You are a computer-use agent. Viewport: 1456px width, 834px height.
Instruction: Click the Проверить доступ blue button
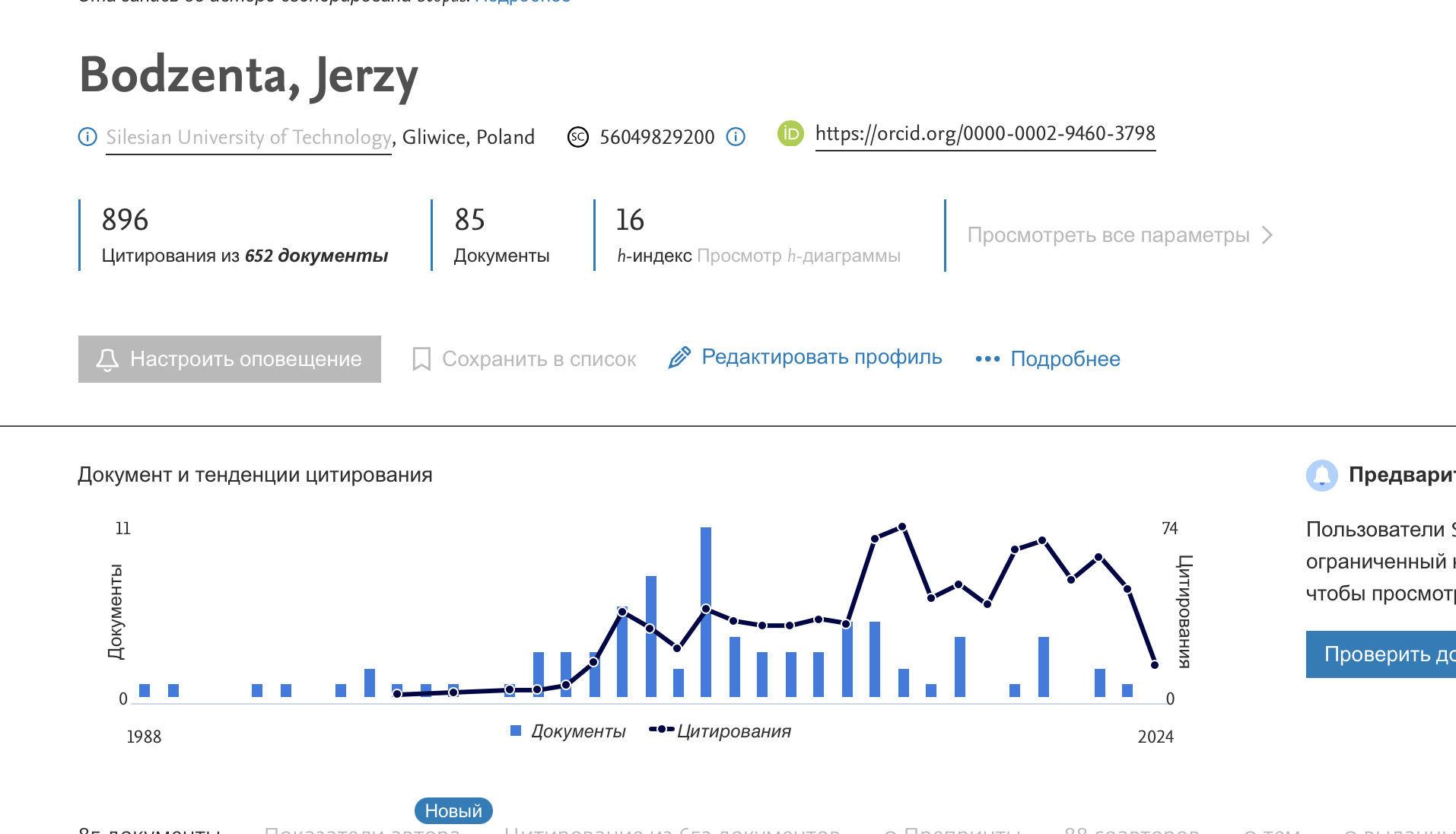tap(1381, 654)
